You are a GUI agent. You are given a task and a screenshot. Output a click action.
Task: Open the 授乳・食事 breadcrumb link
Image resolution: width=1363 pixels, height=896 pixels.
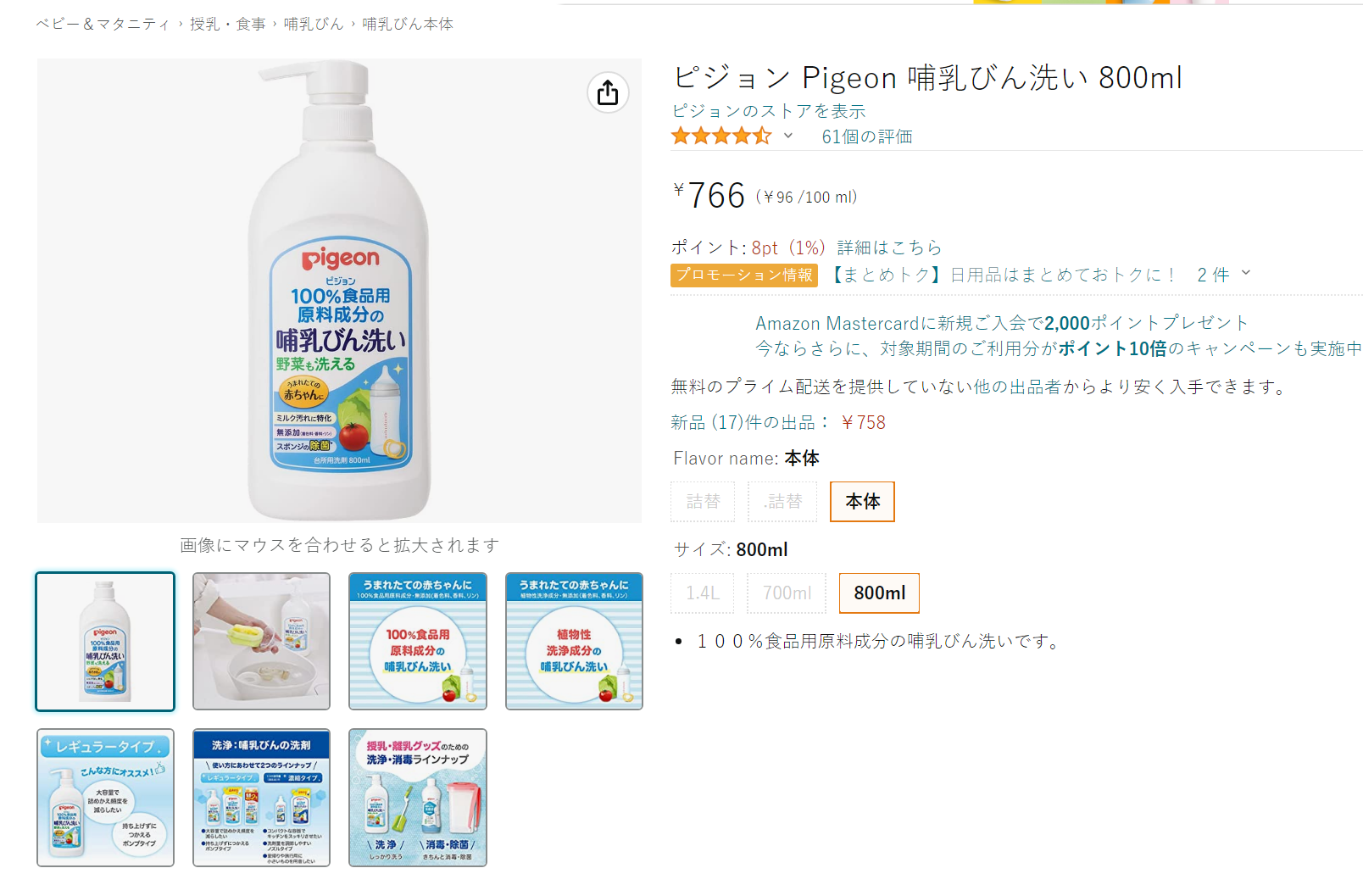tap(228, 24)
